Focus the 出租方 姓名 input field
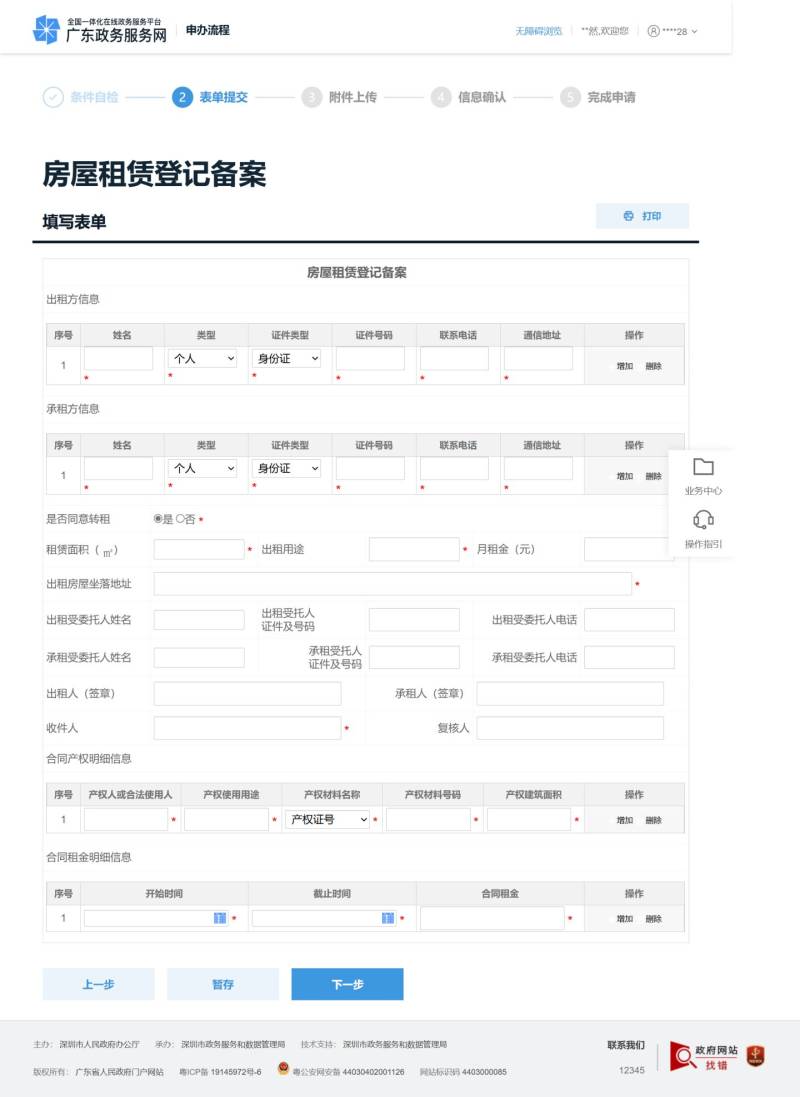The image size is (800, 1097). [118, 358]
